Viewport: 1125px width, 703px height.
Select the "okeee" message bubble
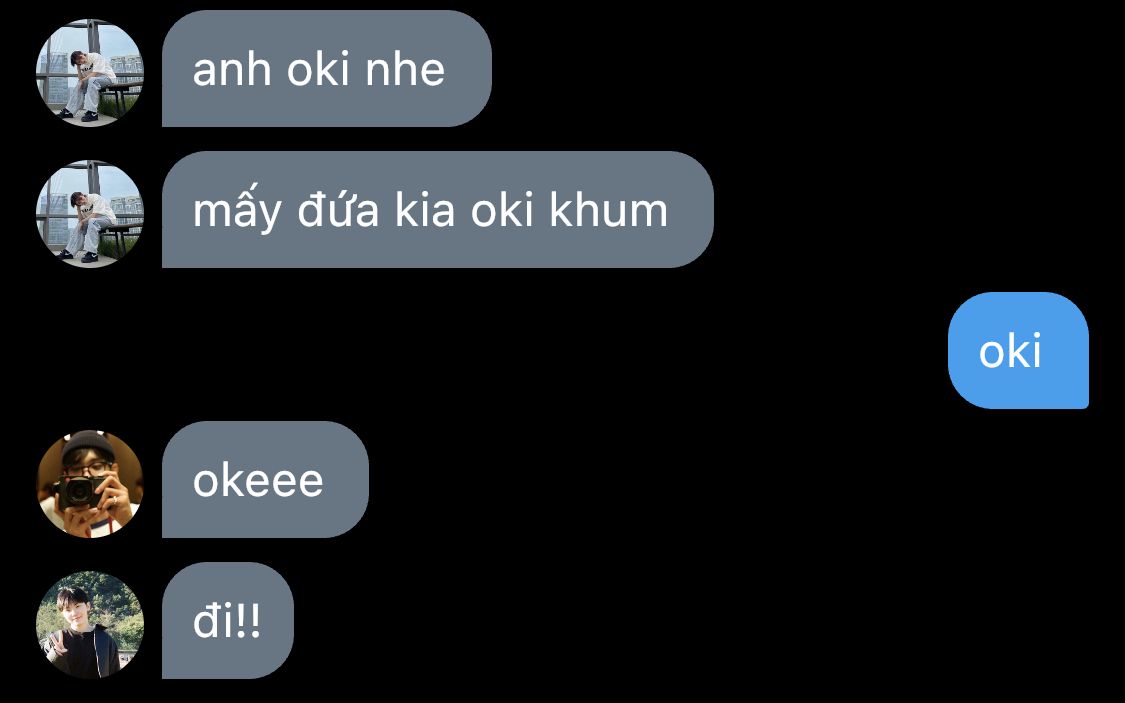pos(265,479)
